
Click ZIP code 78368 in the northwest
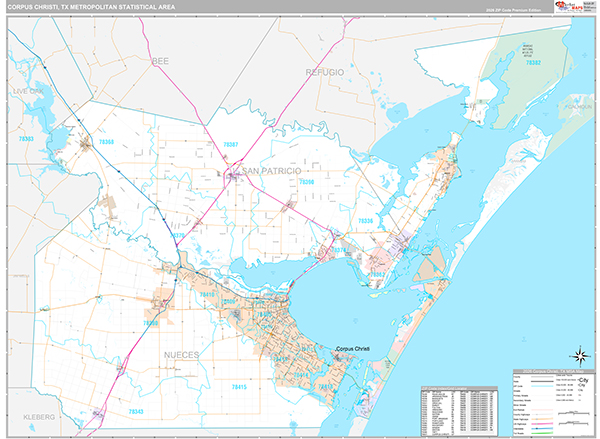(106, 141)
